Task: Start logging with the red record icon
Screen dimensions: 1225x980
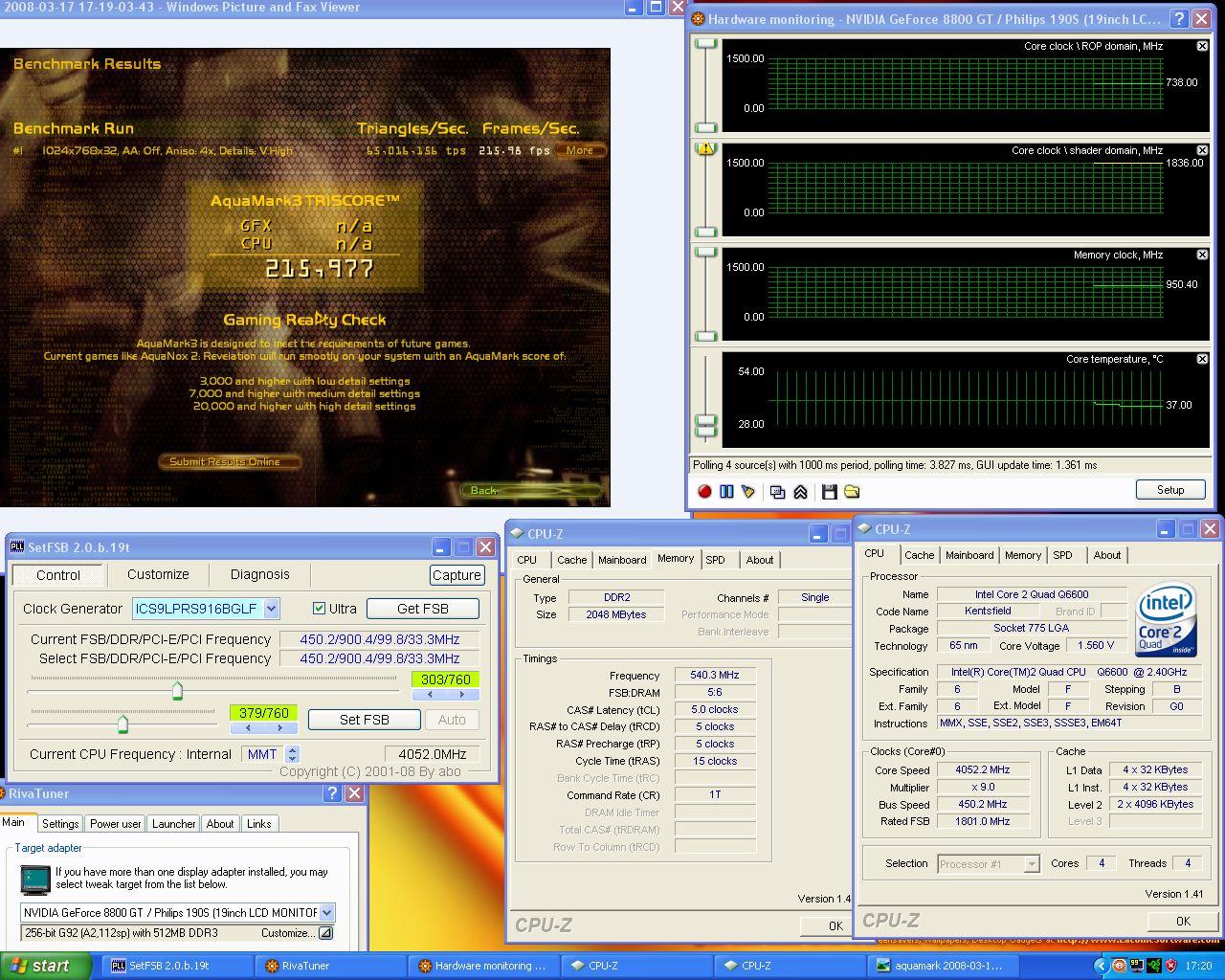Action: coord(704,491)
